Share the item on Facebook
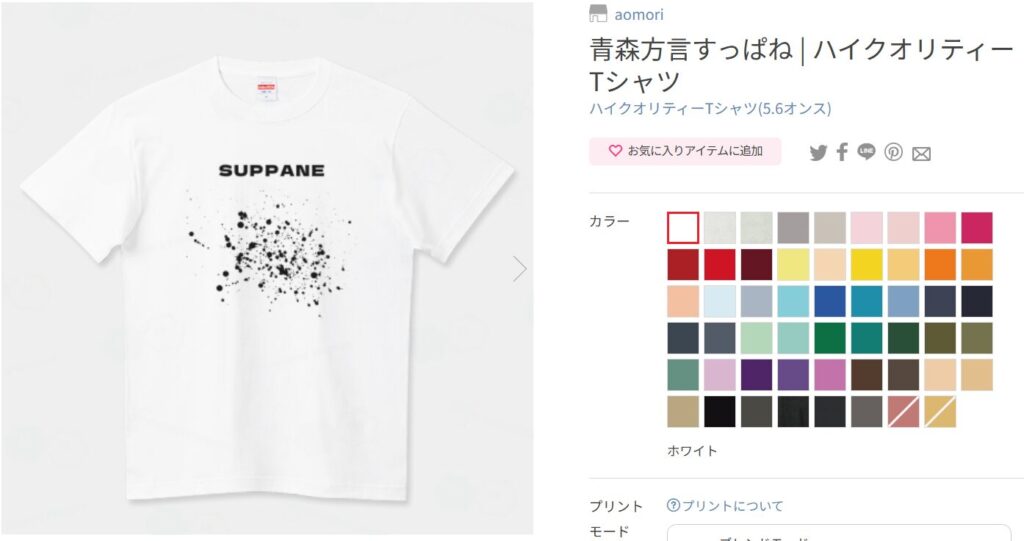 (x=842, y=152)
